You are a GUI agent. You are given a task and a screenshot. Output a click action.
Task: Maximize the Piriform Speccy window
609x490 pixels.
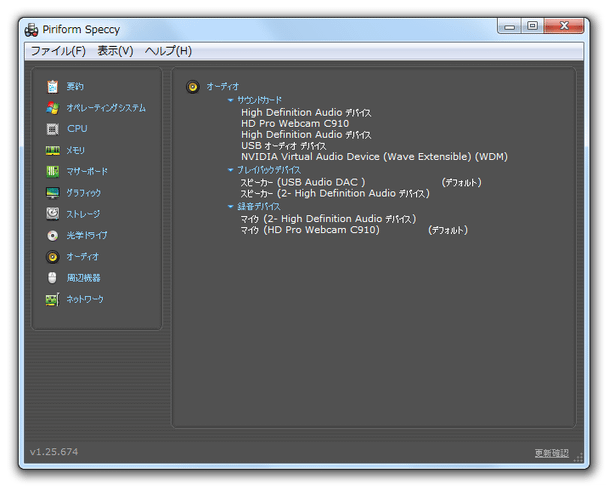(532, 26)
